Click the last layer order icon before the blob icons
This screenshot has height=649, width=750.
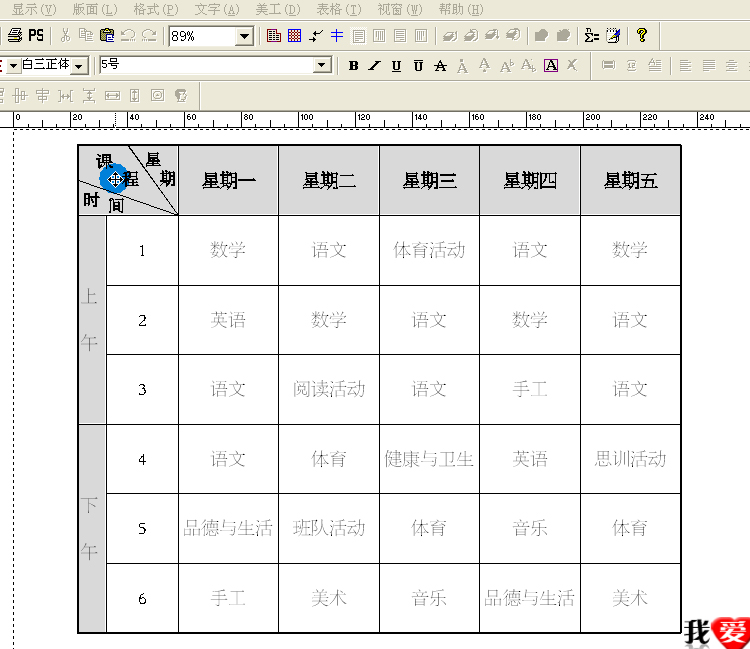513,35
